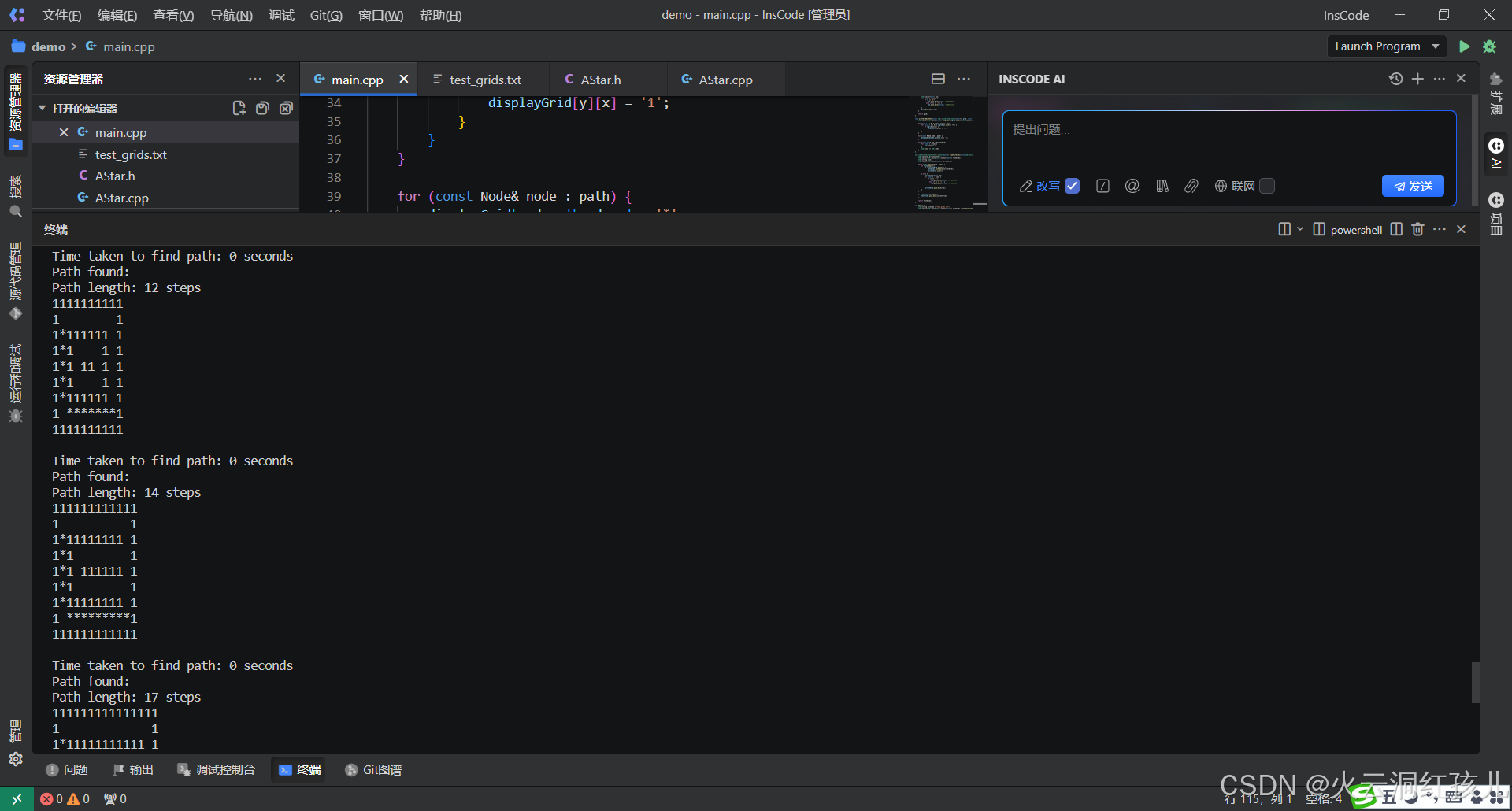Open the 源代码管理 sidebar view
Screen dimensions: 1512x811
tap(16, 280)
